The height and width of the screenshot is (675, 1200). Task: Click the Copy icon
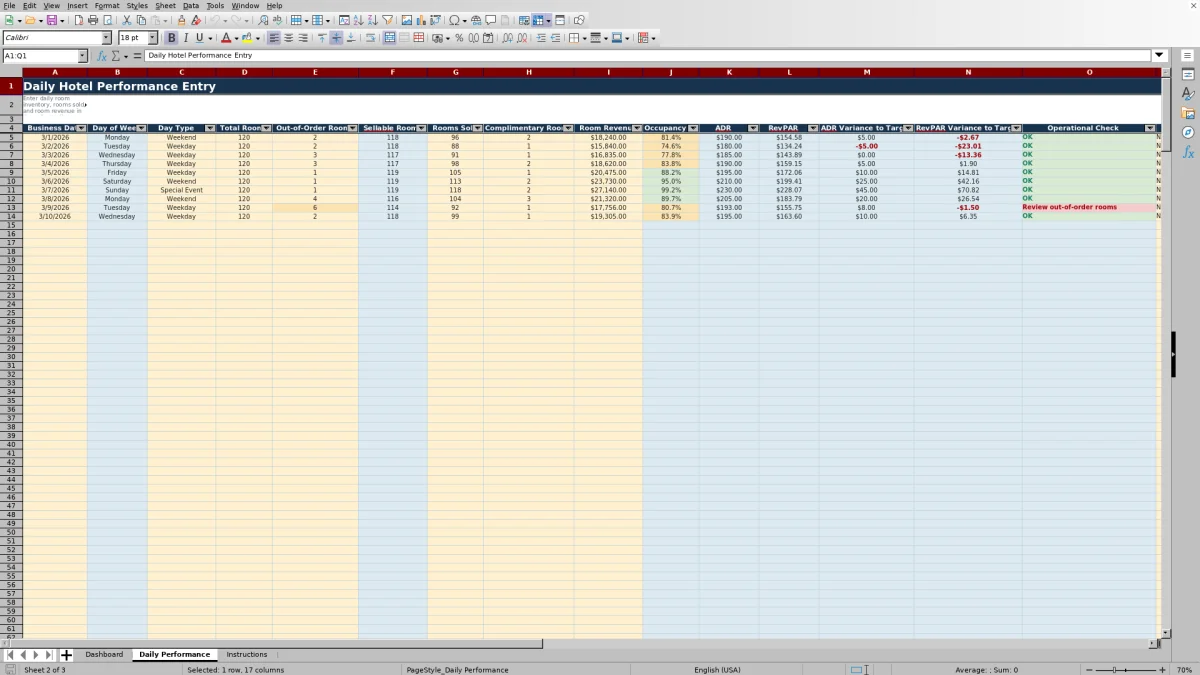click(141, 20)
